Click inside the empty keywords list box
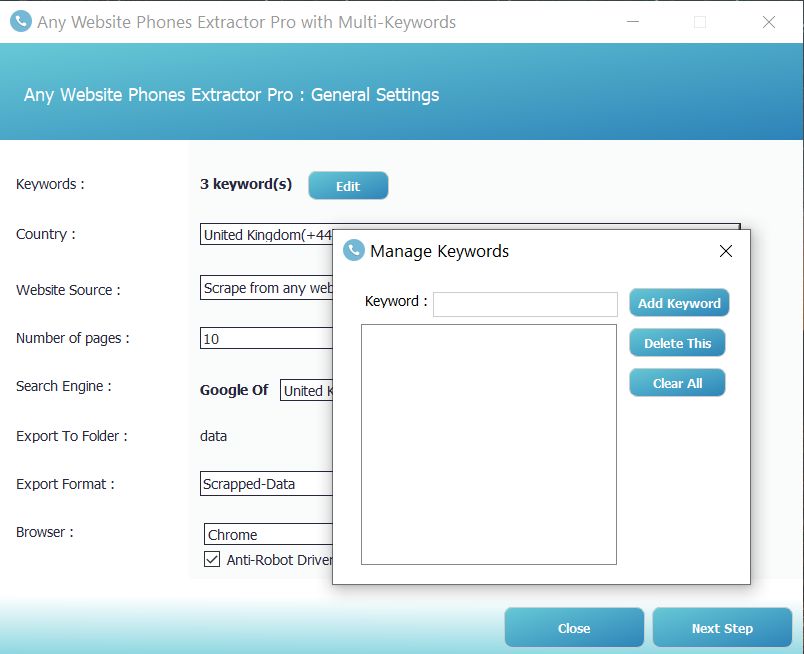 pos(489,444)
